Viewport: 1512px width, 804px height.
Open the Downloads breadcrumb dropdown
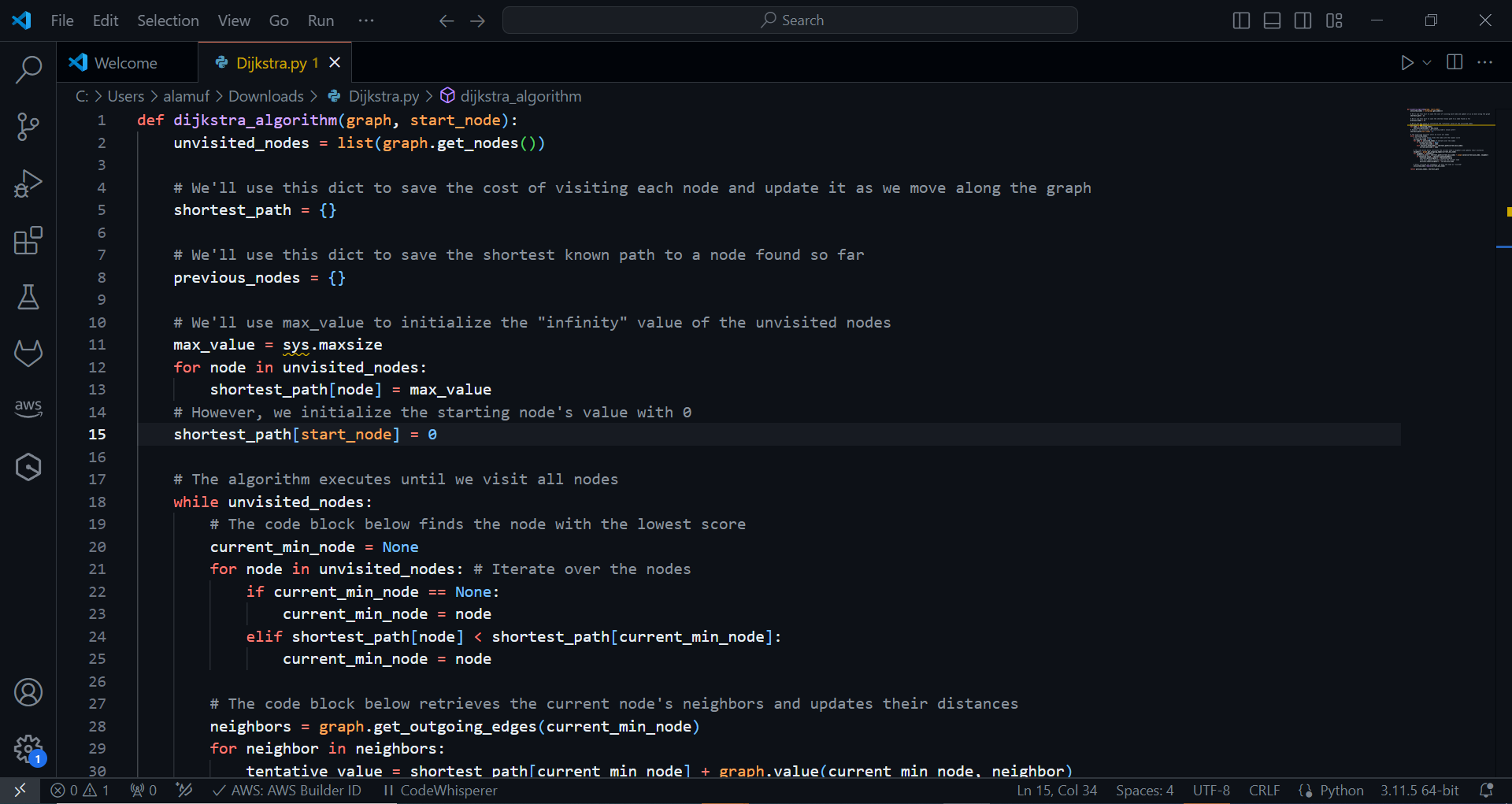pyautogui.click(x=265, y=96)
